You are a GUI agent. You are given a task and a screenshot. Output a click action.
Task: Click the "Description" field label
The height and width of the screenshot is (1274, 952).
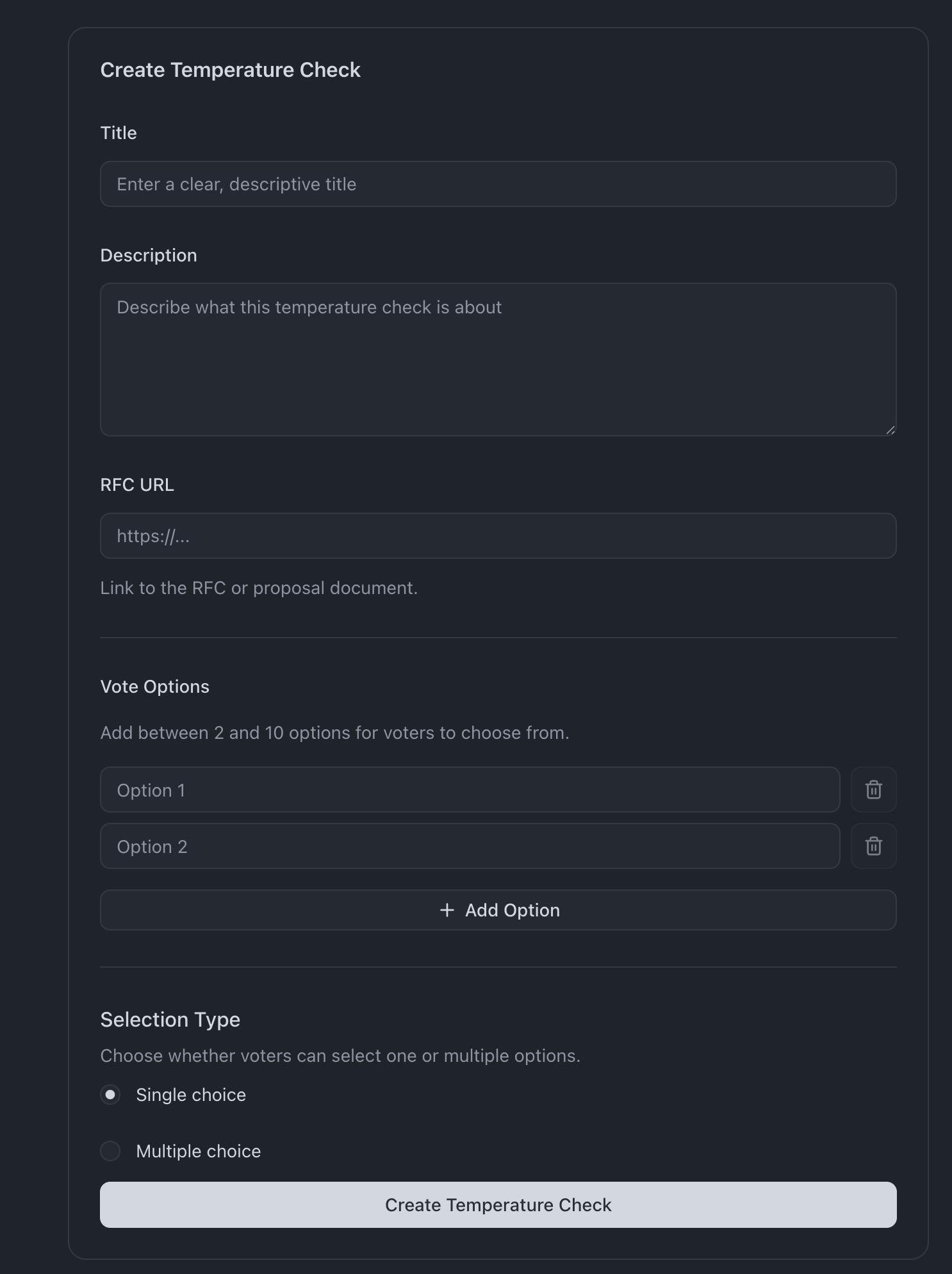(149, 255)
